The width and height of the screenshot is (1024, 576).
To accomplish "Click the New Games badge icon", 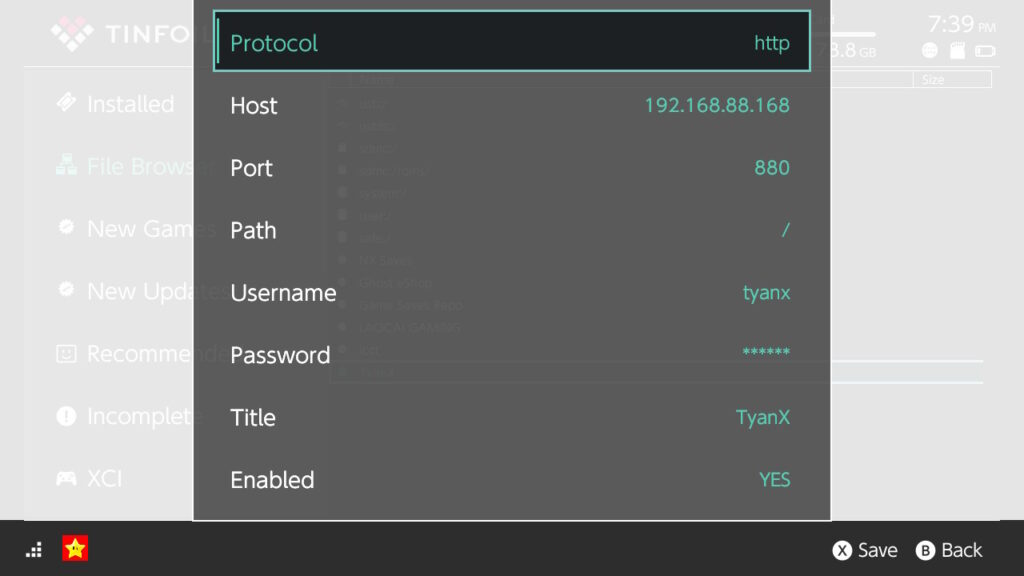I will 67,228.
